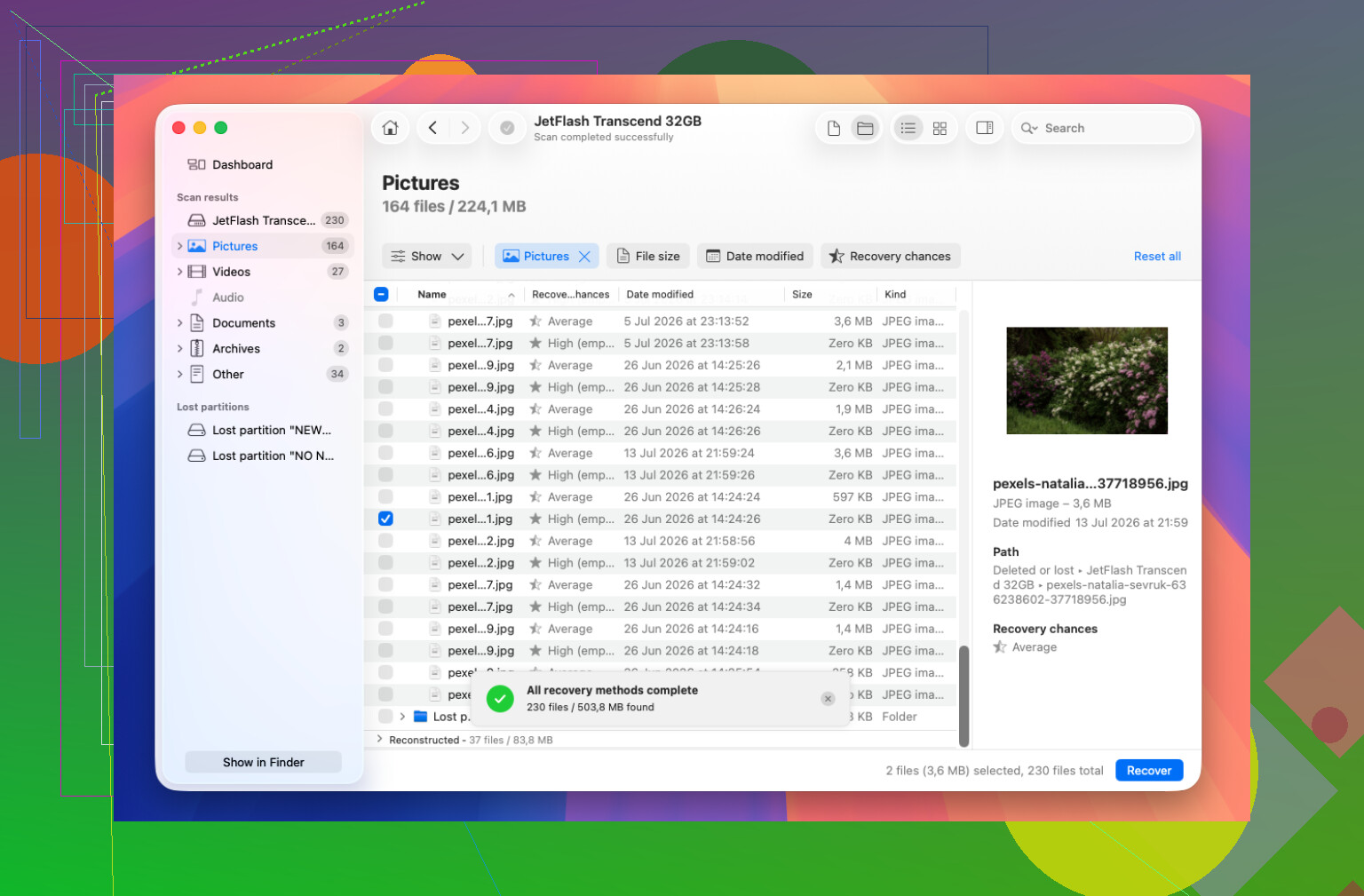Switch to list view mode
The width and height of the screenshot is (1364, 896).
pos(908,128)
